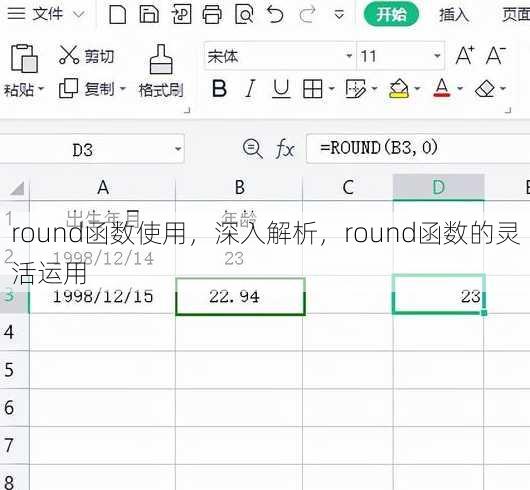
Task: Open the quick access toolbar customize dropdown
Action: pyautogui.click(x=339, y=15)
